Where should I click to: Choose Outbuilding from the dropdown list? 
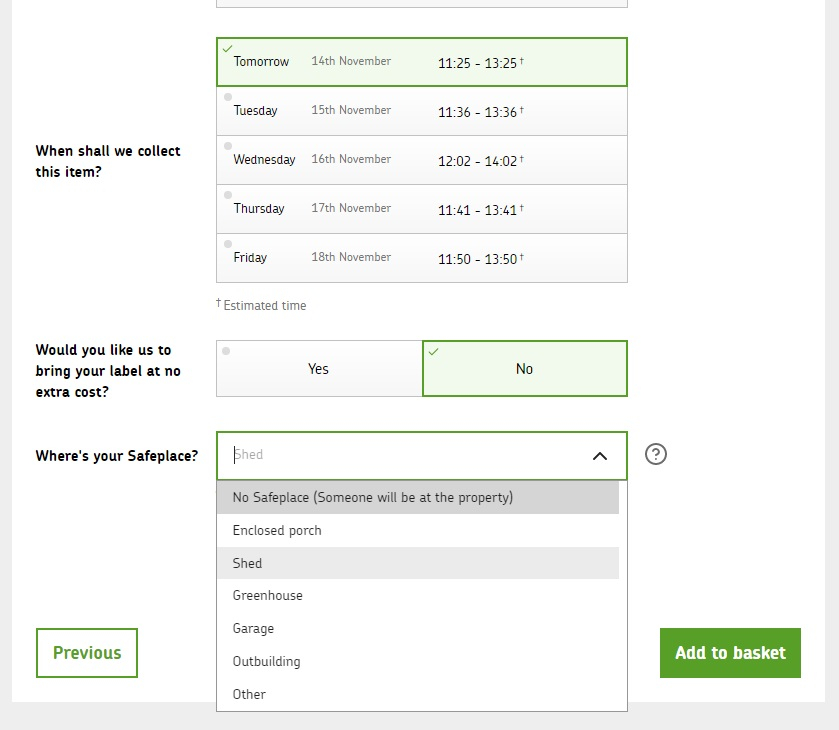pos(418,661)
